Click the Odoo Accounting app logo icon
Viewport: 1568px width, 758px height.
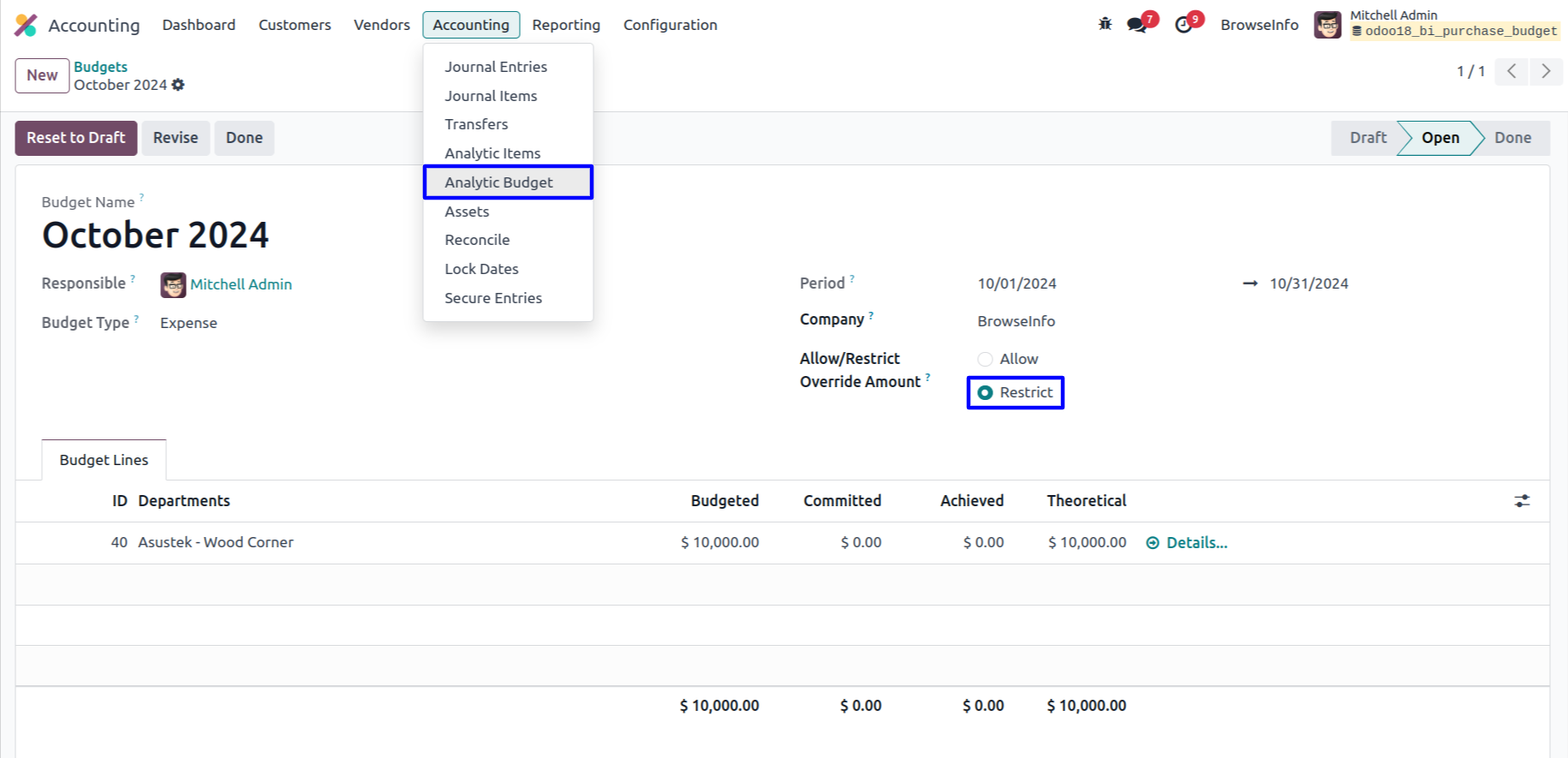pos(26,25)
